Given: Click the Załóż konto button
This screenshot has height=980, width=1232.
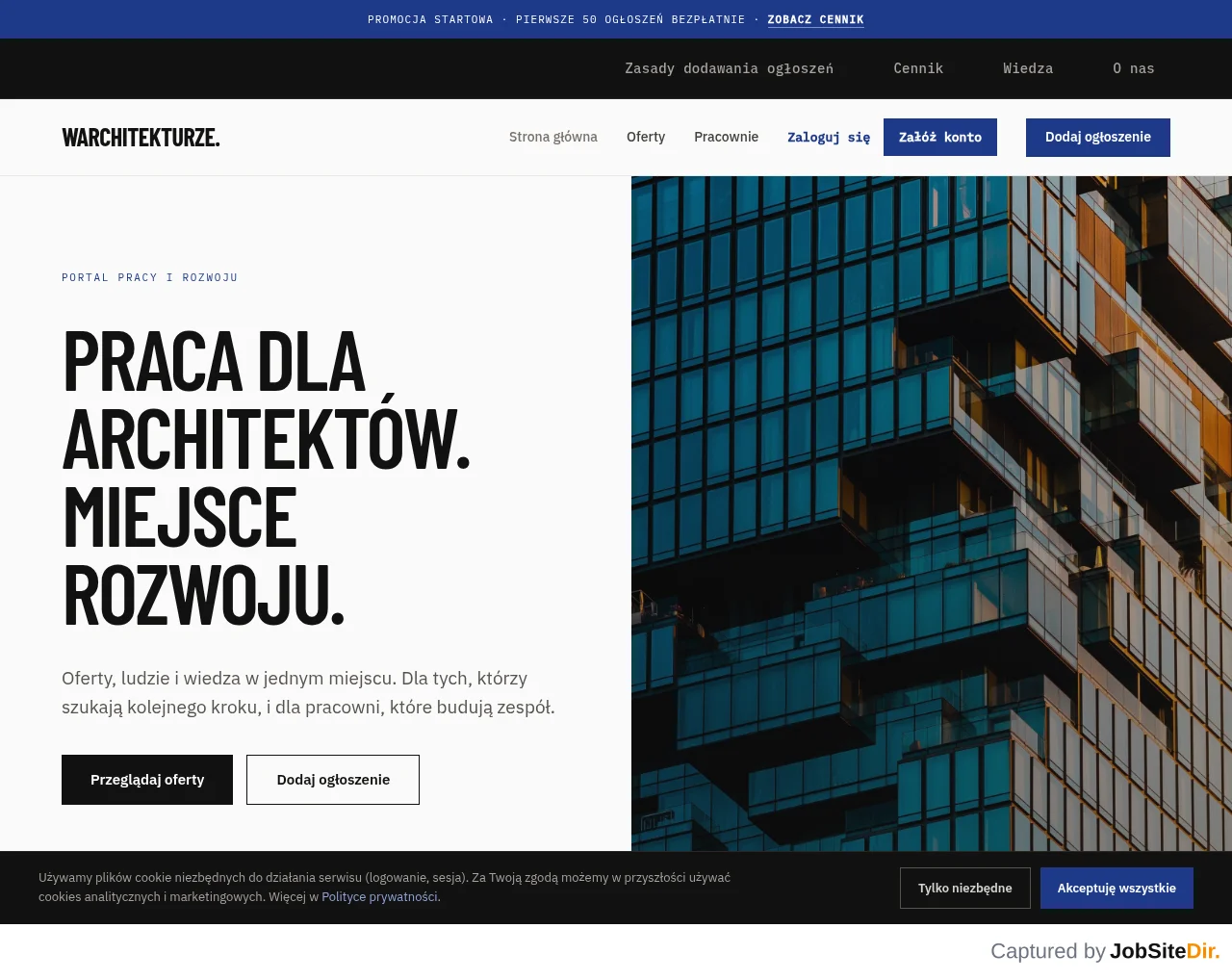Looking at the screenshot, I should click(x=940, y=137).
